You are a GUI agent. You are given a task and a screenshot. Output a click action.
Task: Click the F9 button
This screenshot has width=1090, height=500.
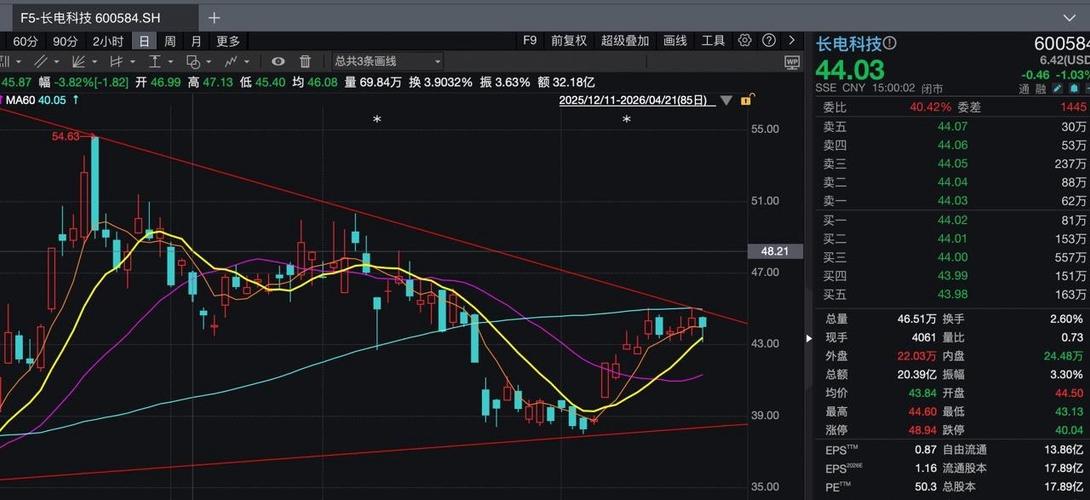(x=530, y=40)
